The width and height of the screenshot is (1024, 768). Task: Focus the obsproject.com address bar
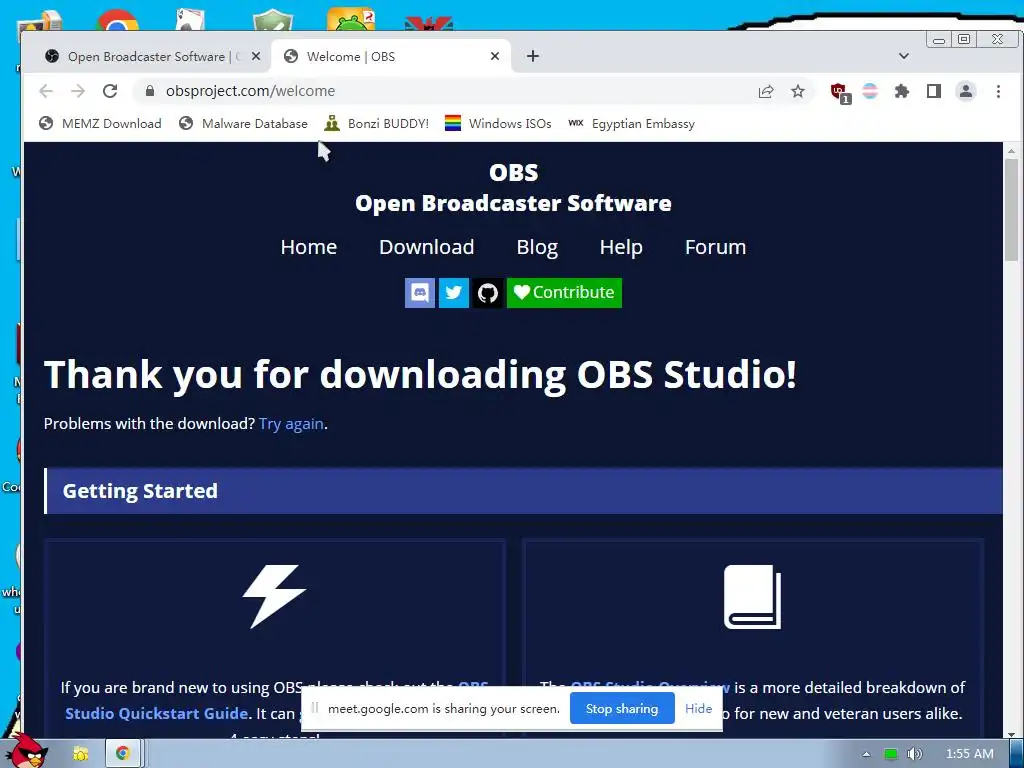point(451,91)
